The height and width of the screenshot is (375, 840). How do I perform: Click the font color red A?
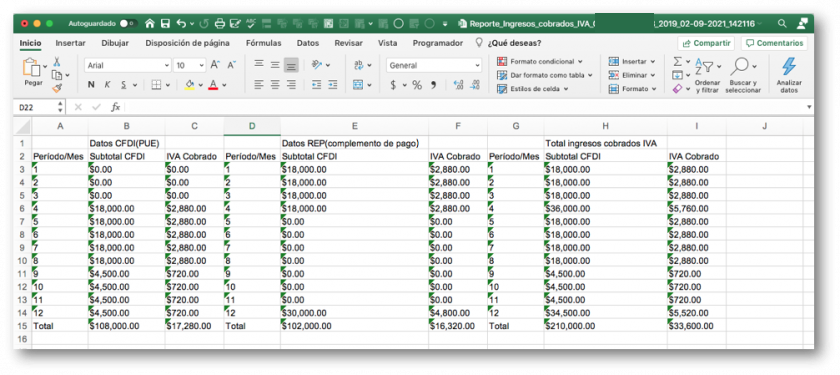pyautogui.click(x=213, y=85)
